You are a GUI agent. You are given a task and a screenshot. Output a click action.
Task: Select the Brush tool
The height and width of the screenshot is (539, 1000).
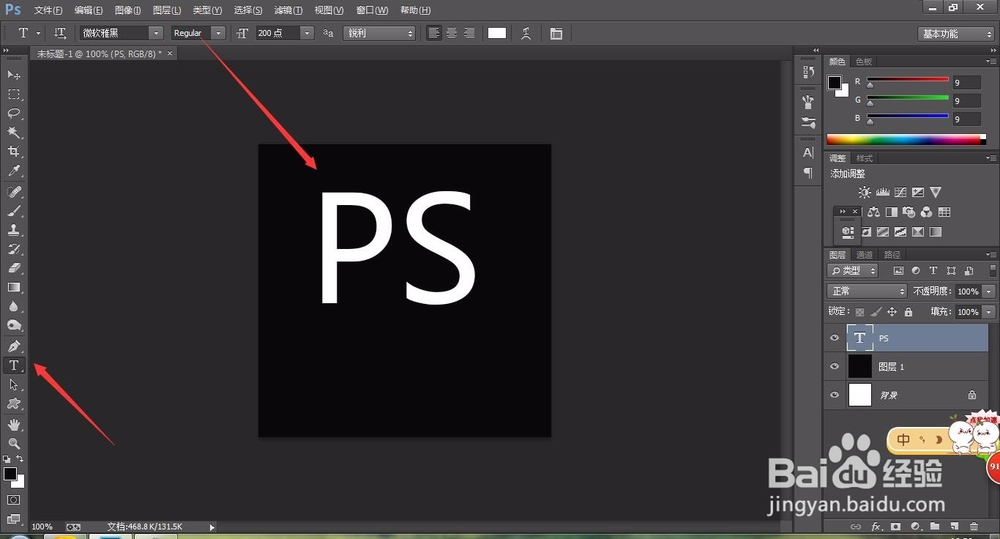13,211
